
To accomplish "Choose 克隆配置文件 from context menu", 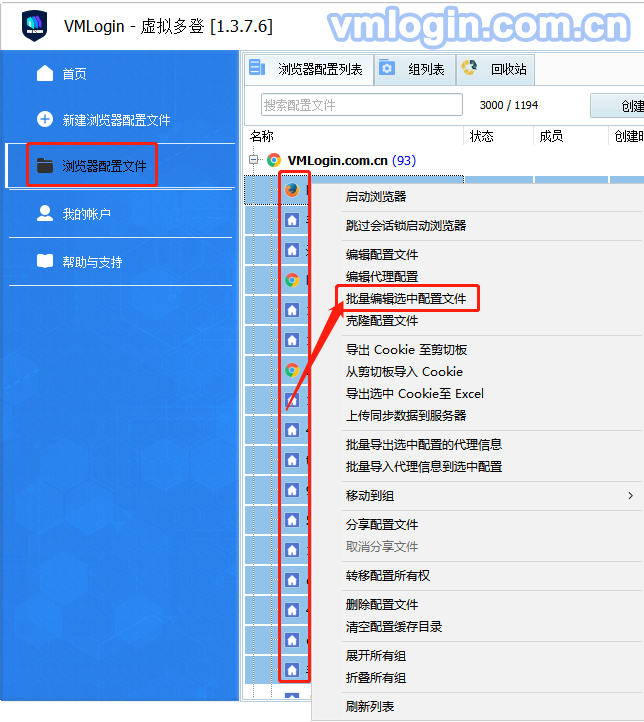I will pyautogui.click(x=382, y=321).
